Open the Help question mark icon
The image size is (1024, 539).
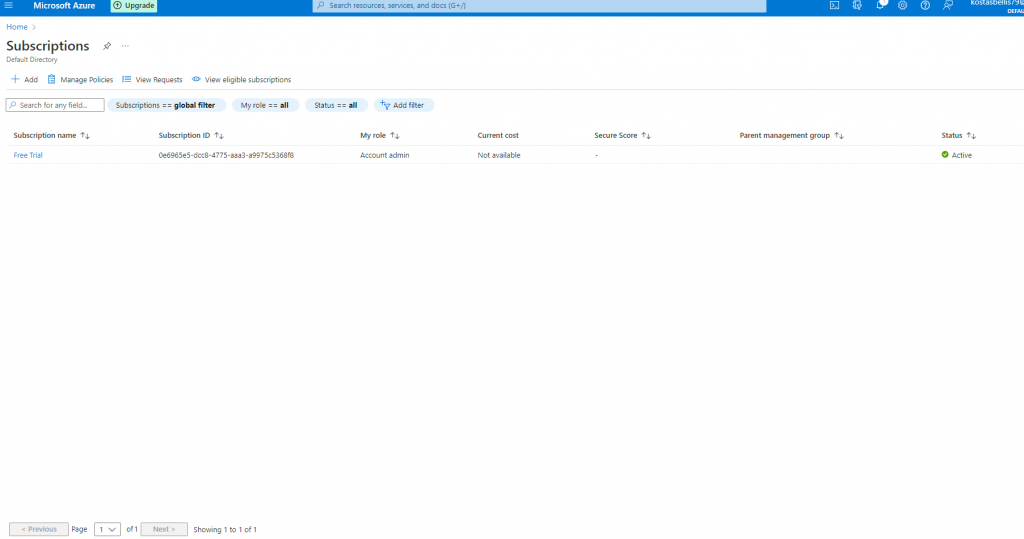(x=925, y=6)
